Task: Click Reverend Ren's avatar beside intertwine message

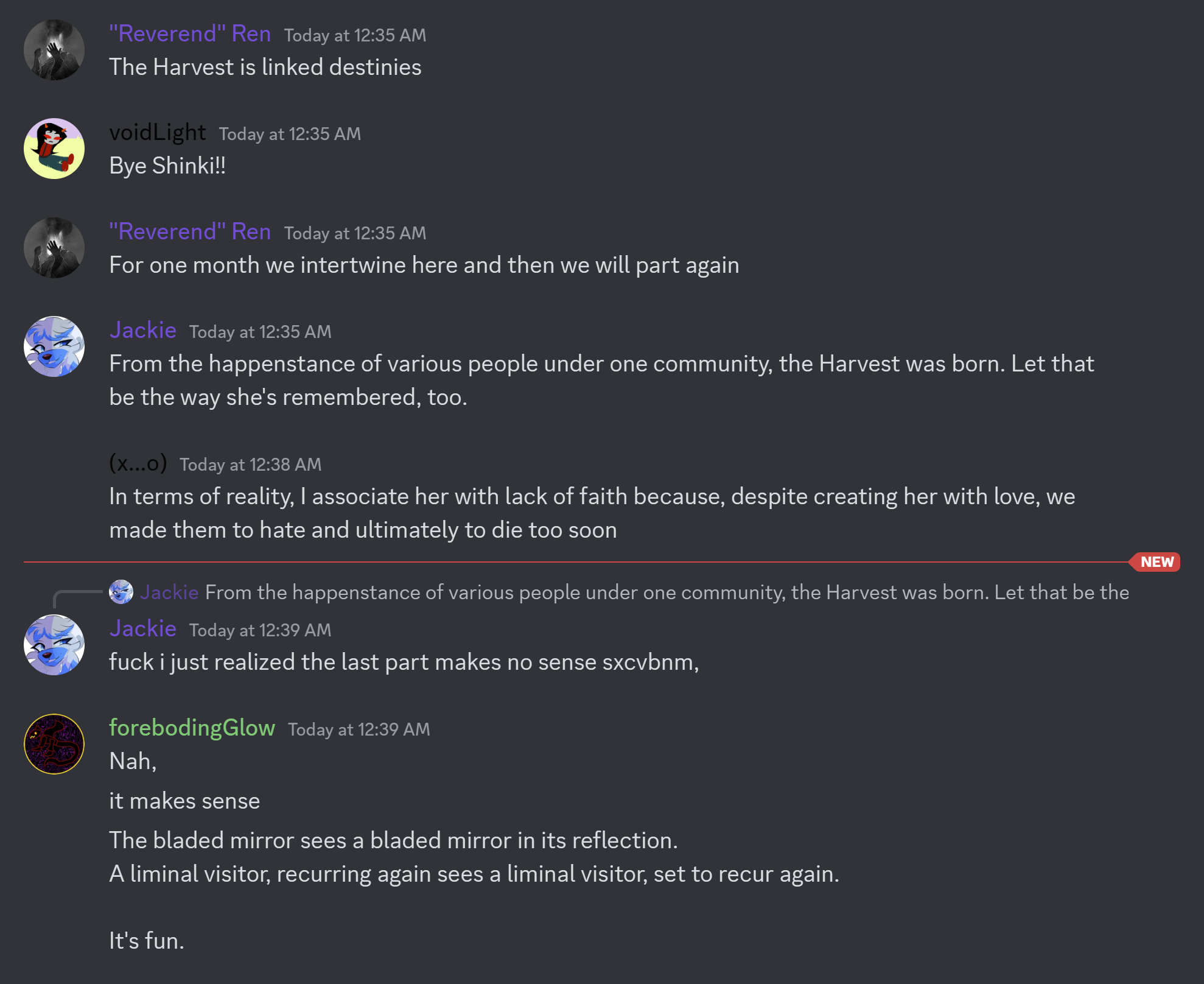Action: (x=54, y=248)
